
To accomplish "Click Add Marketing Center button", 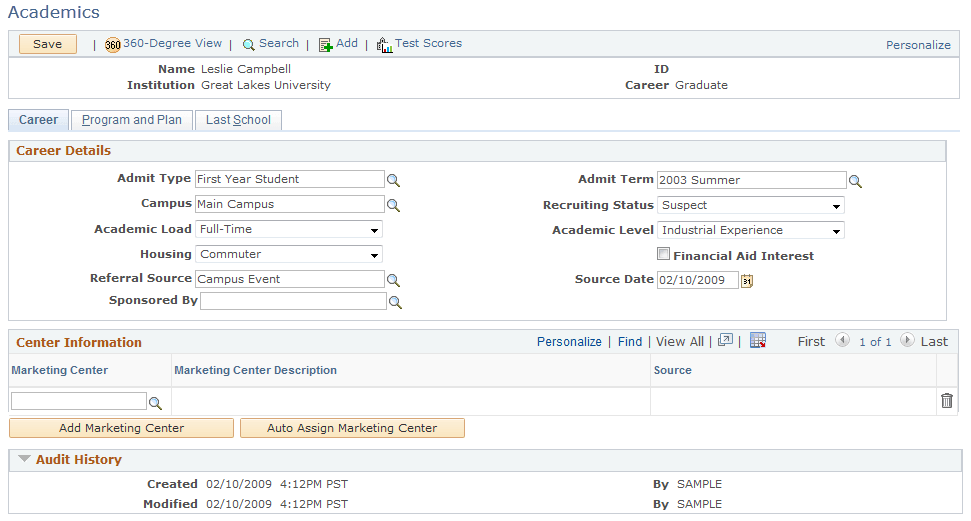I will pyautogui.click(x=121, y=428).
